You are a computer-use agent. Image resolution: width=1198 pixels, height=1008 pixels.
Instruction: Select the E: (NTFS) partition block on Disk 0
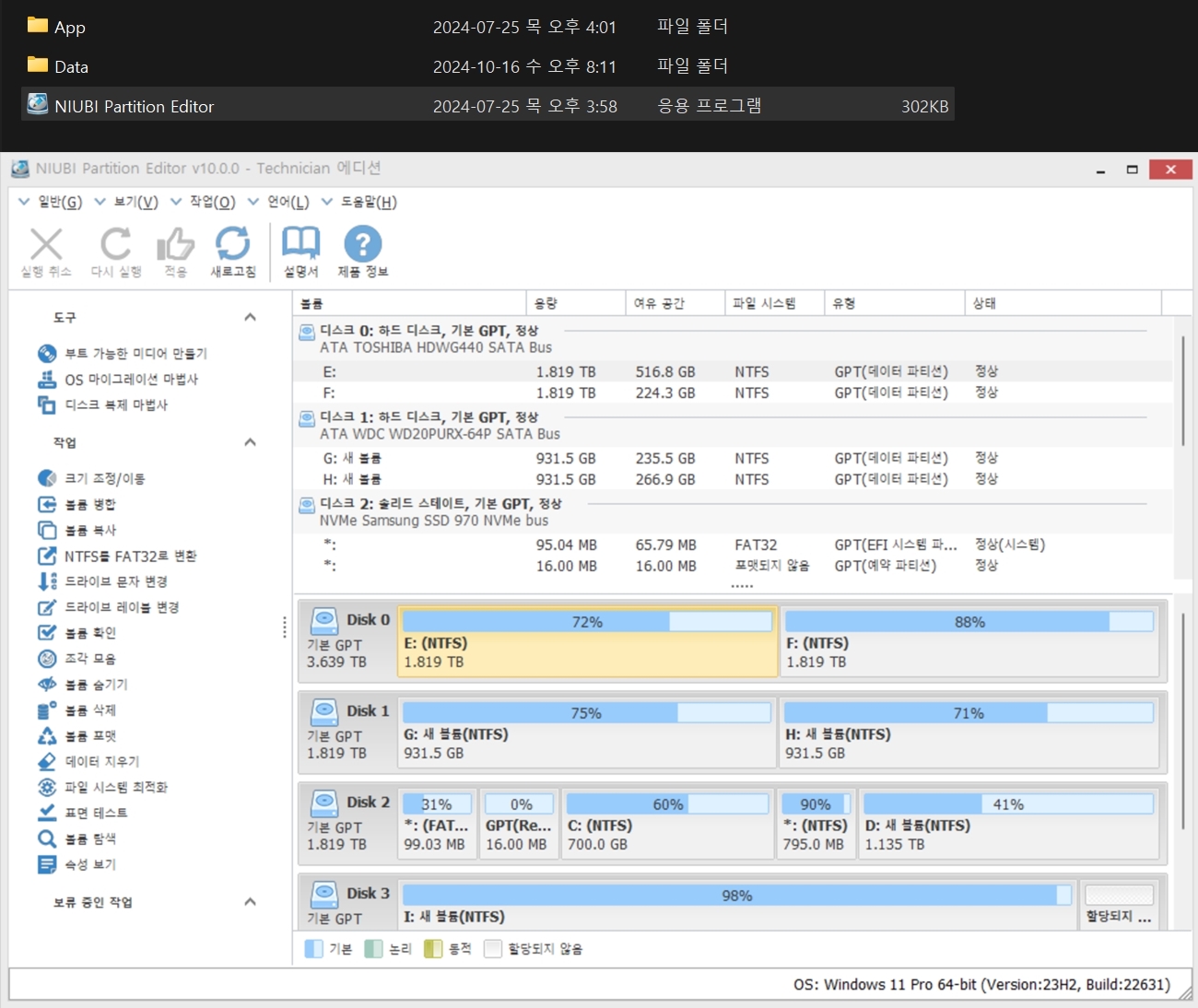(588, 641)
